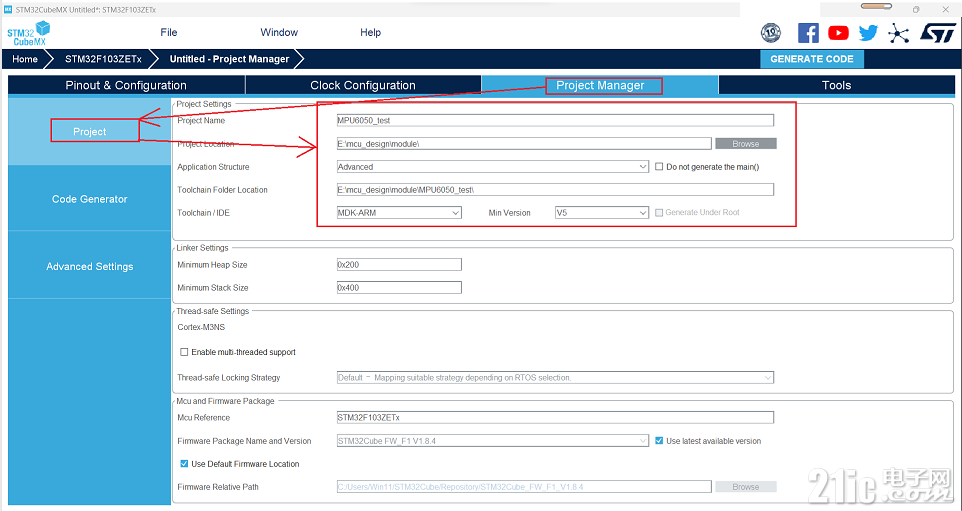Click the ST company logo icon
The width and height of the screenshot is (962, 511).
coord(937,33)
